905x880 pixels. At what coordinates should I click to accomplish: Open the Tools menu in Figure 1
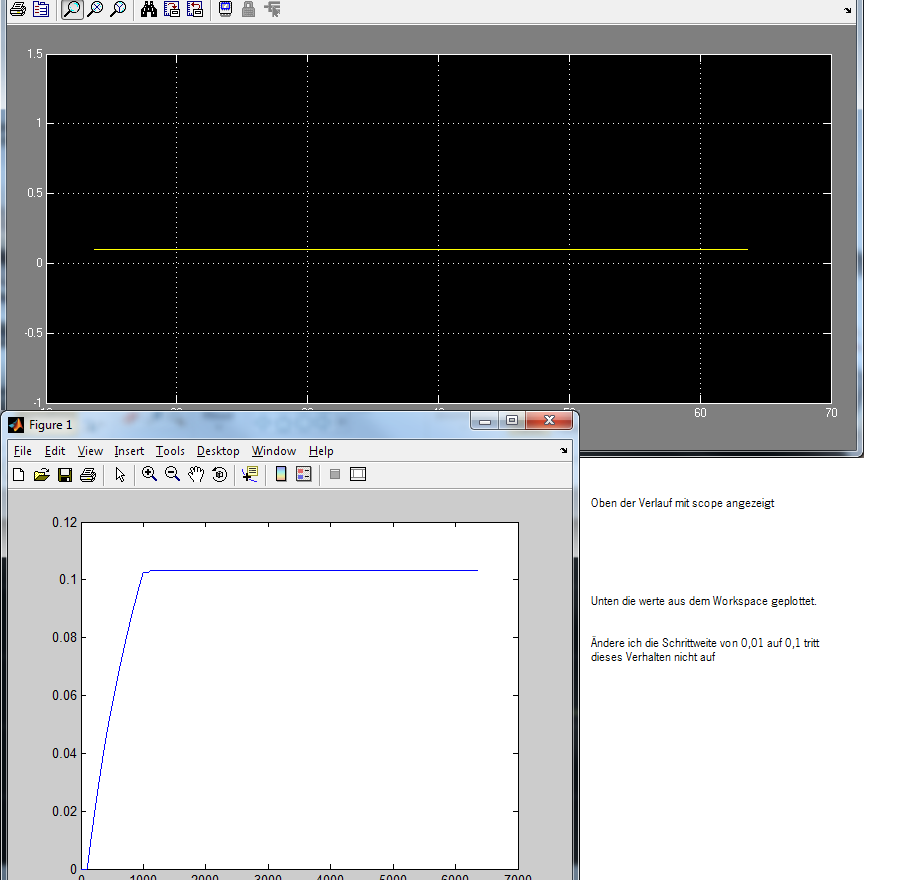point(170,451)
